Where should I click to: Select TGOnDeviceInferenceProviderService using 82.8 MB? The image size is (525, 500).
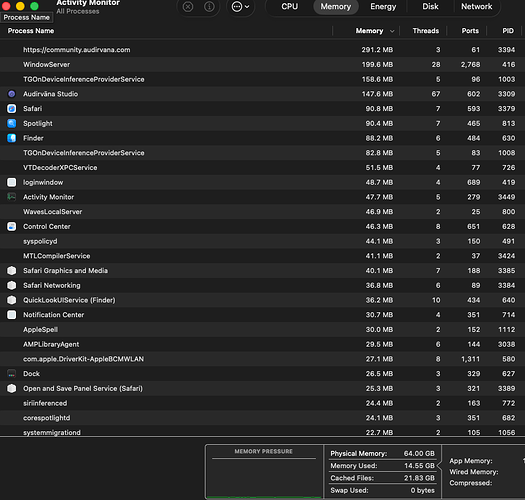coord(262,153)
